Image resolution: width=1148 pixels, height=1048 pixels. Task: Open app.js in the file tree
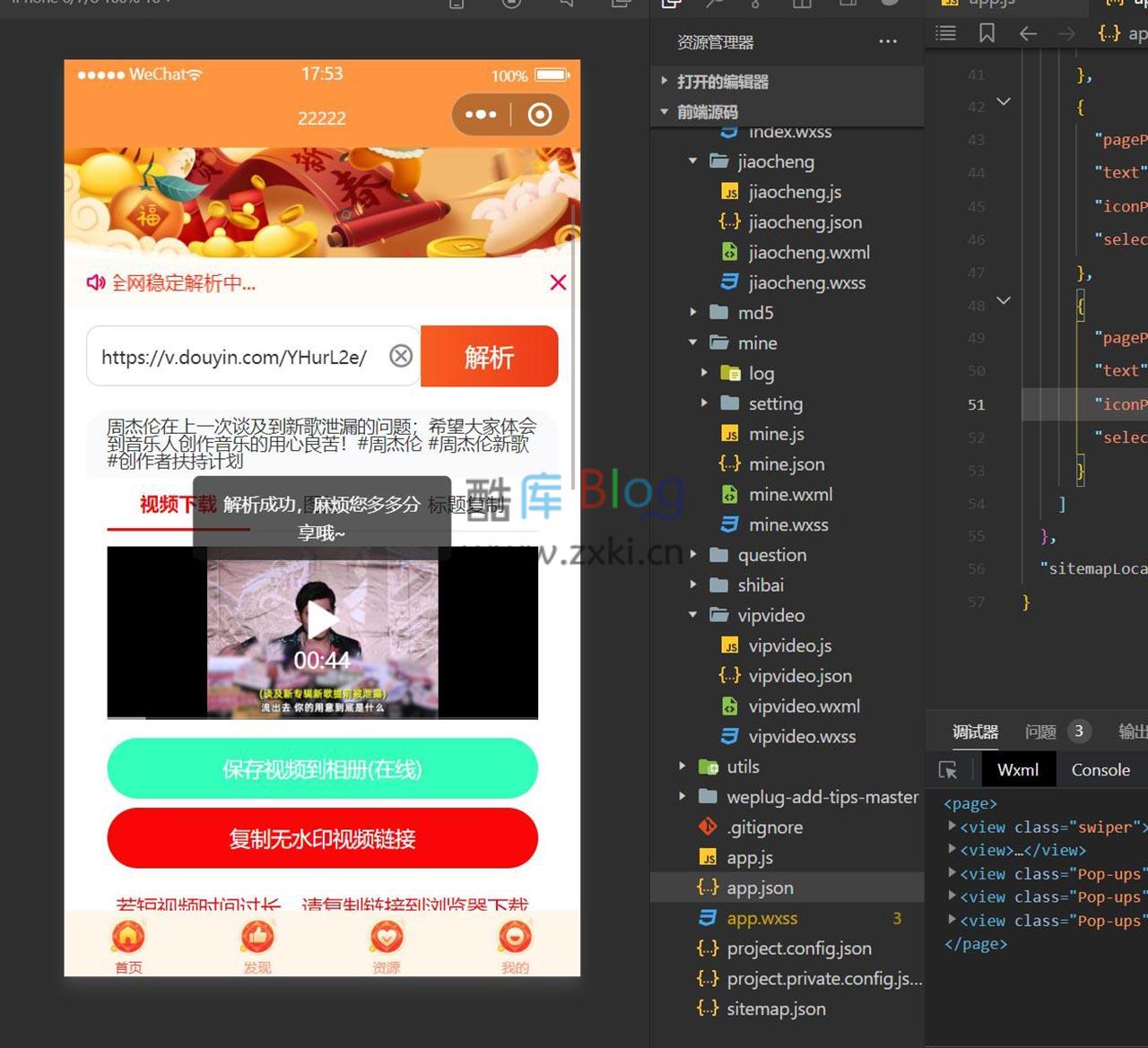tap(750, 858)
